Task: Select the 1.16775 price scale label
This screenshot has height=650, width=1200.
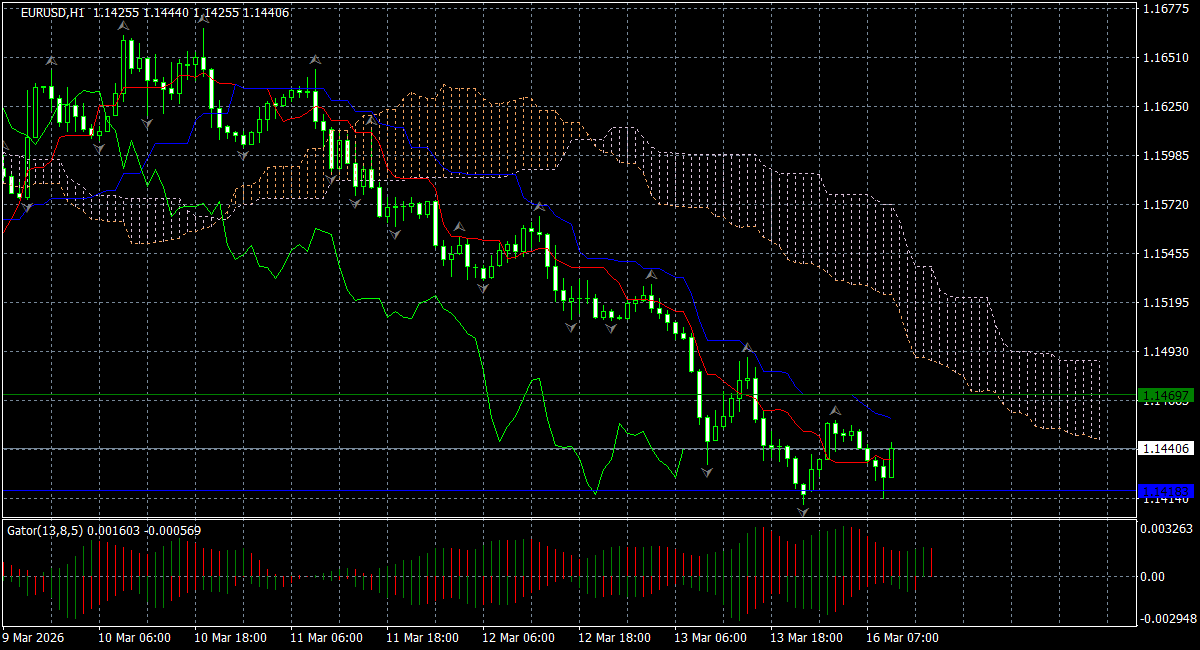Action: (1167, 10)
